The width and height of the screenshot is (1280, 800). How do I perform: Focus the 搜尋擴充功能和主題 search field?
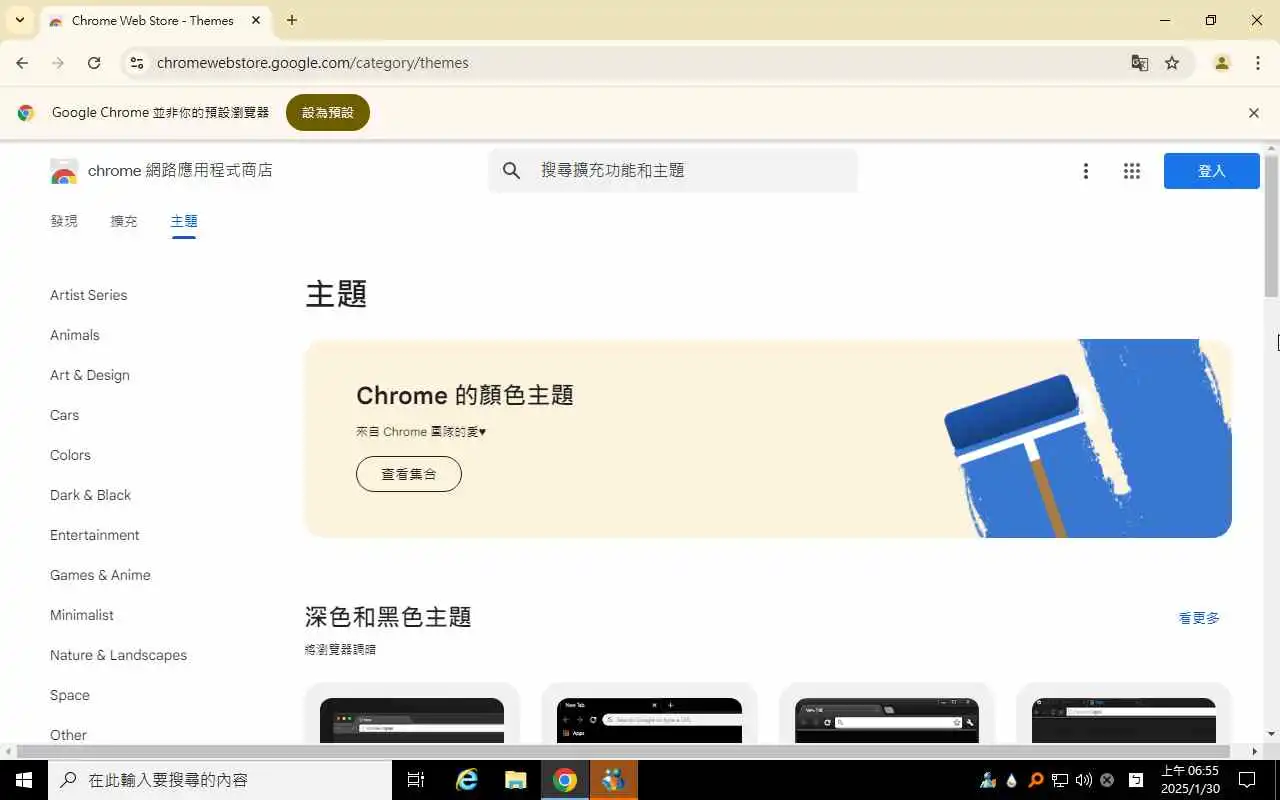(x=673, y=171)
